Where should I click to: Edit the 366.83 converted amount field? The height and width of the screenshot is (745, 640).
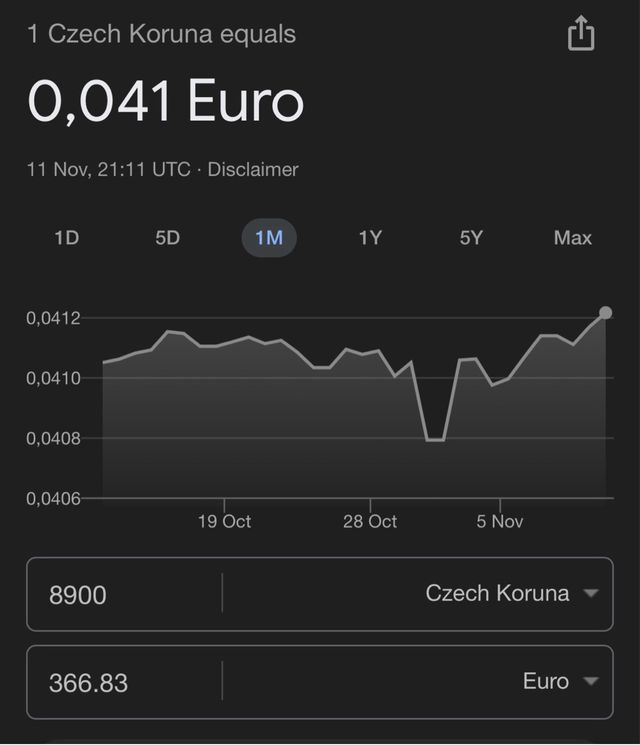[x=120, y=683]
